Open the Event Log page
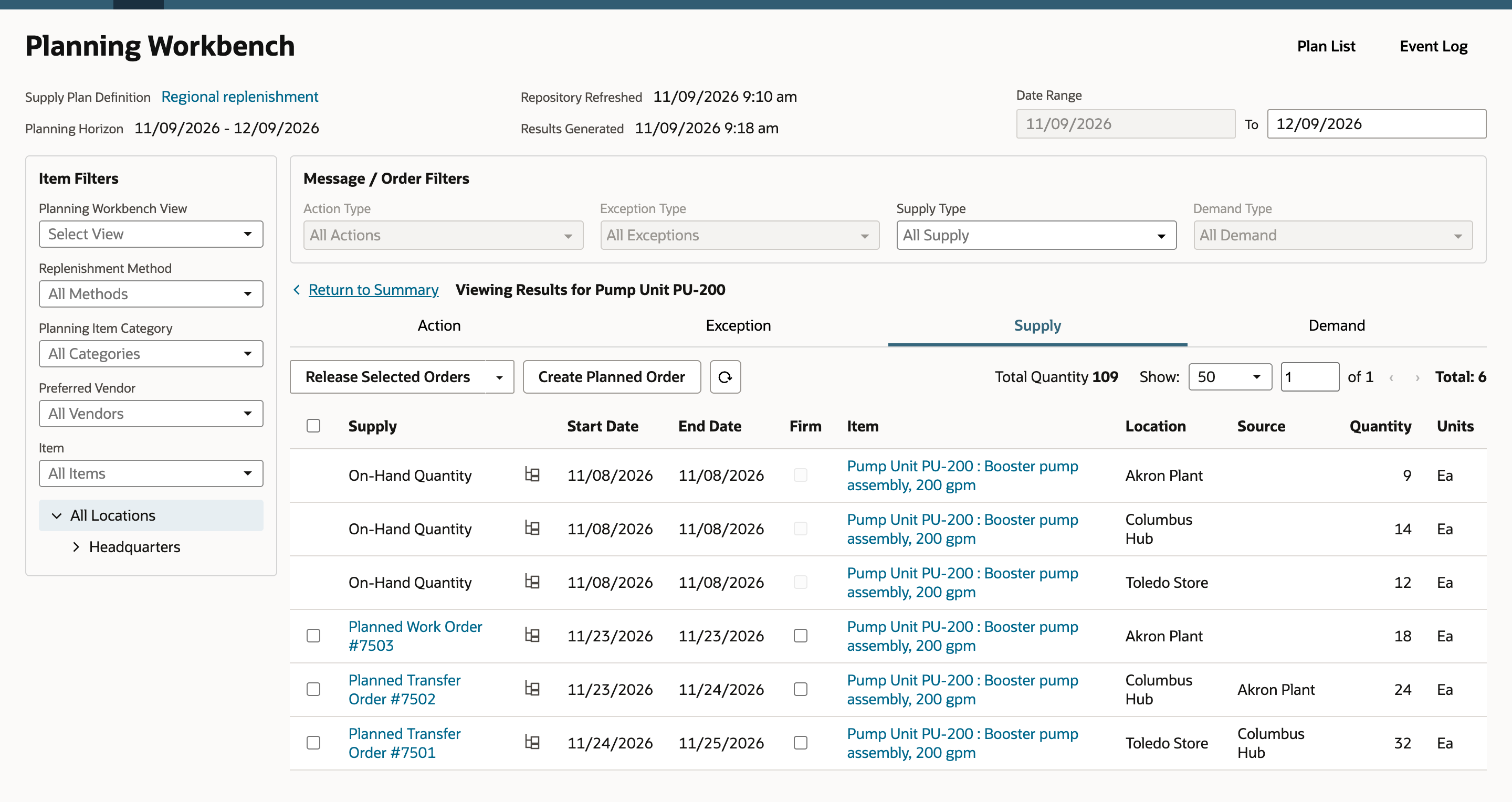This screenshot has width=1512, height=802. point(1433,46)
